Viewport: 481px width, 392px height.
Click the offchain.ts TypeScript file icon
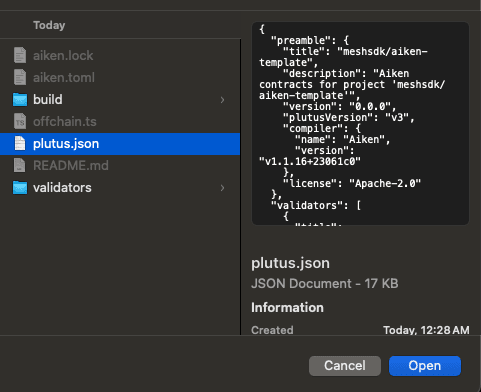[20, 121]
